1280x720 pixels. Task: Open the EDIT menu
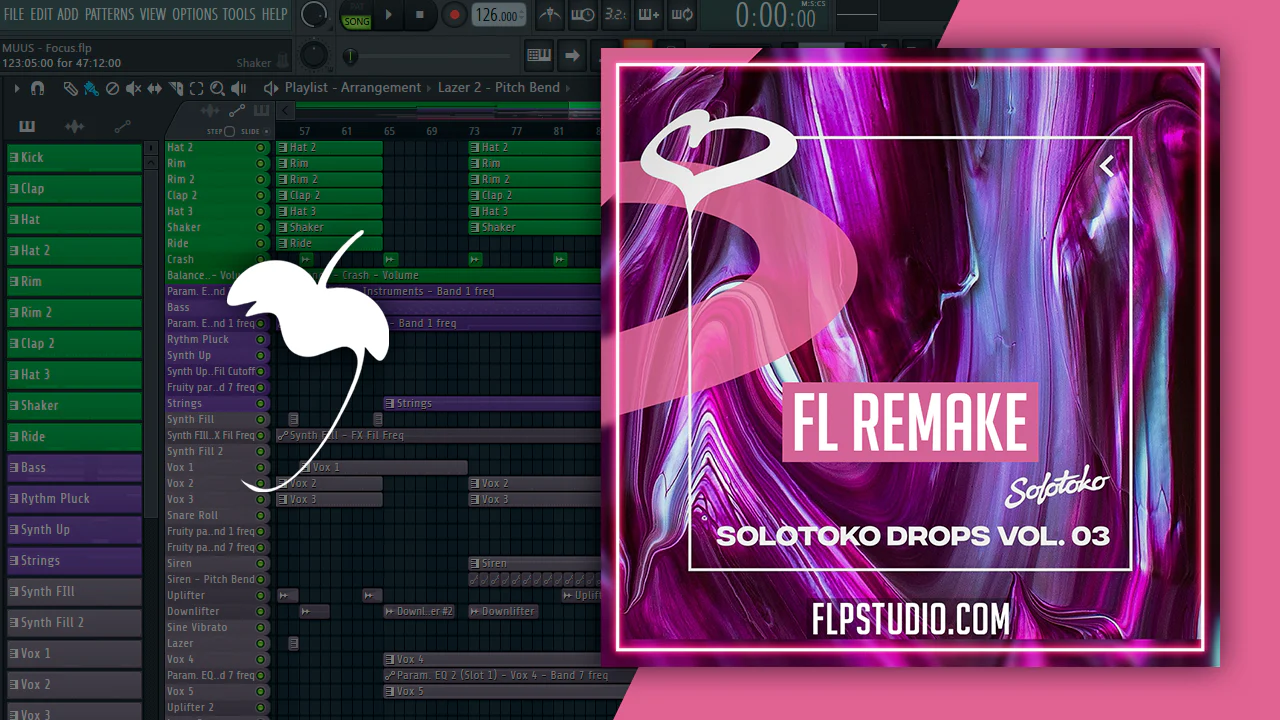pos(41,14)
